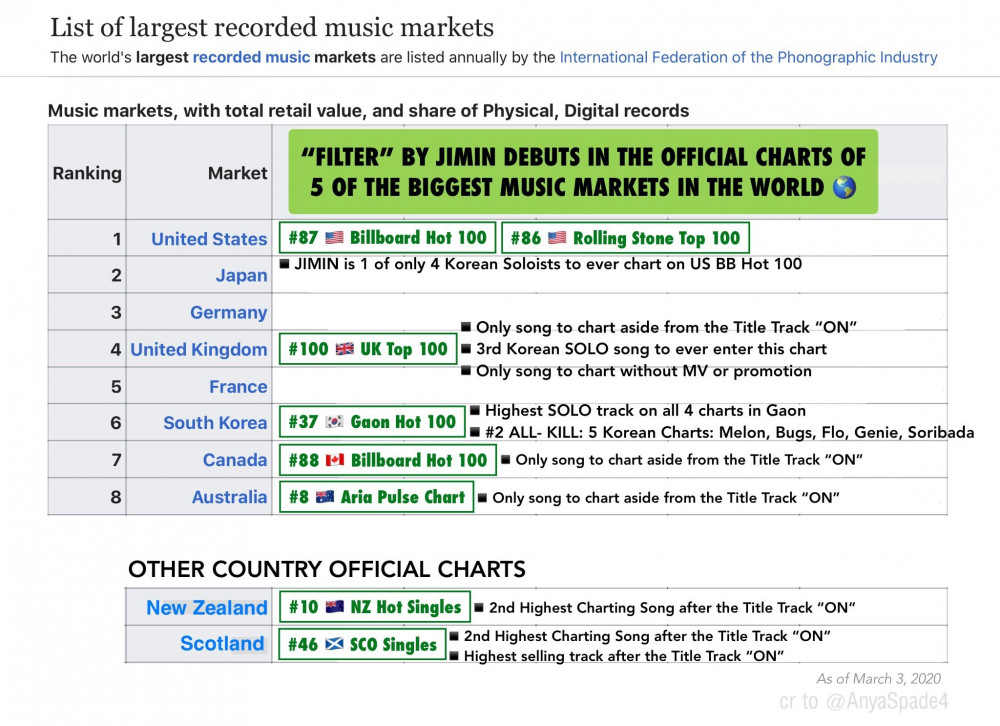Click the globe emoji in the green banner
1000x726 pixels.
pyautogui.click(x=844, y=188)
